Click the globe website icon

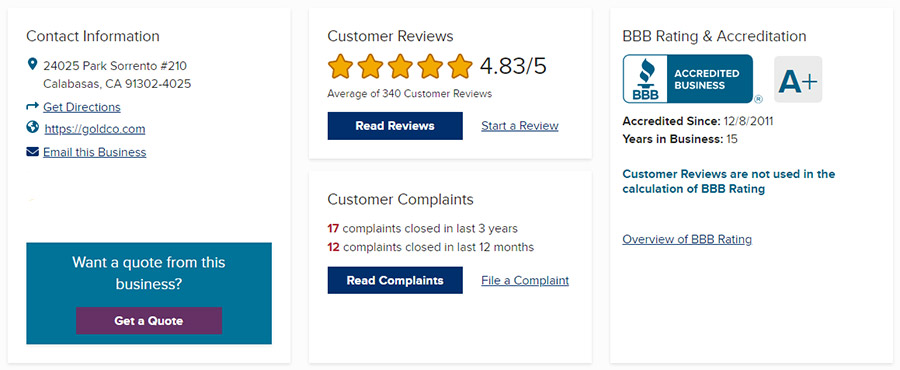tap(32, 127)
